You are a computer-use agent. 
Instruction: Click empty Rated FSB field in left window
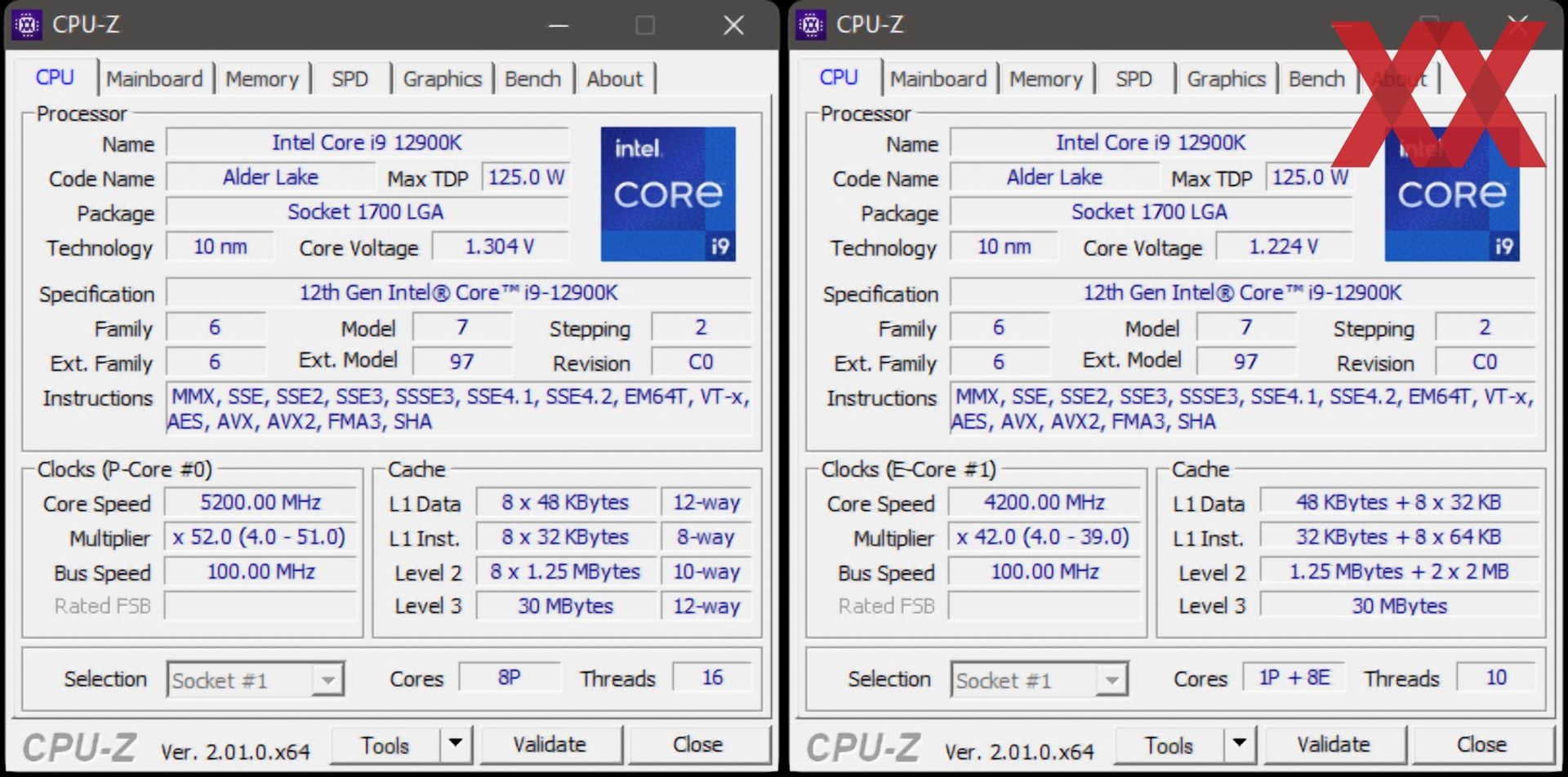pyautogui.click(x=261, y=606)
